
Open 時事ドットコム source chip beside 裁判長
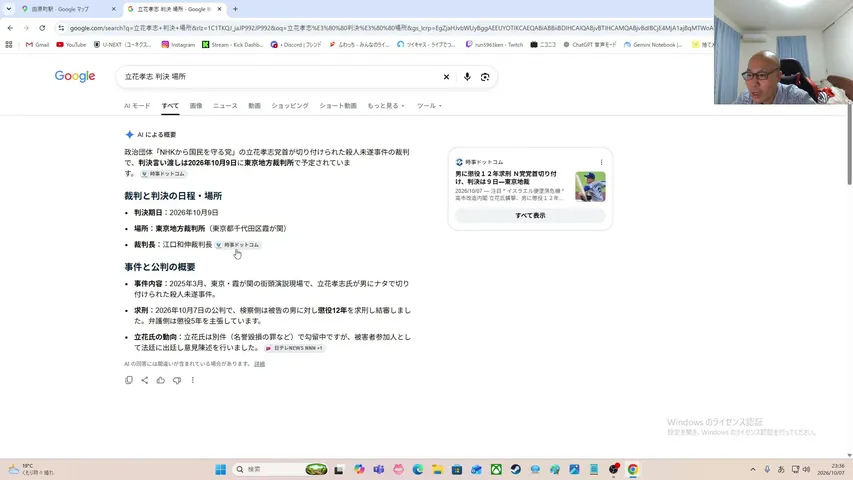tap(238, 245)
